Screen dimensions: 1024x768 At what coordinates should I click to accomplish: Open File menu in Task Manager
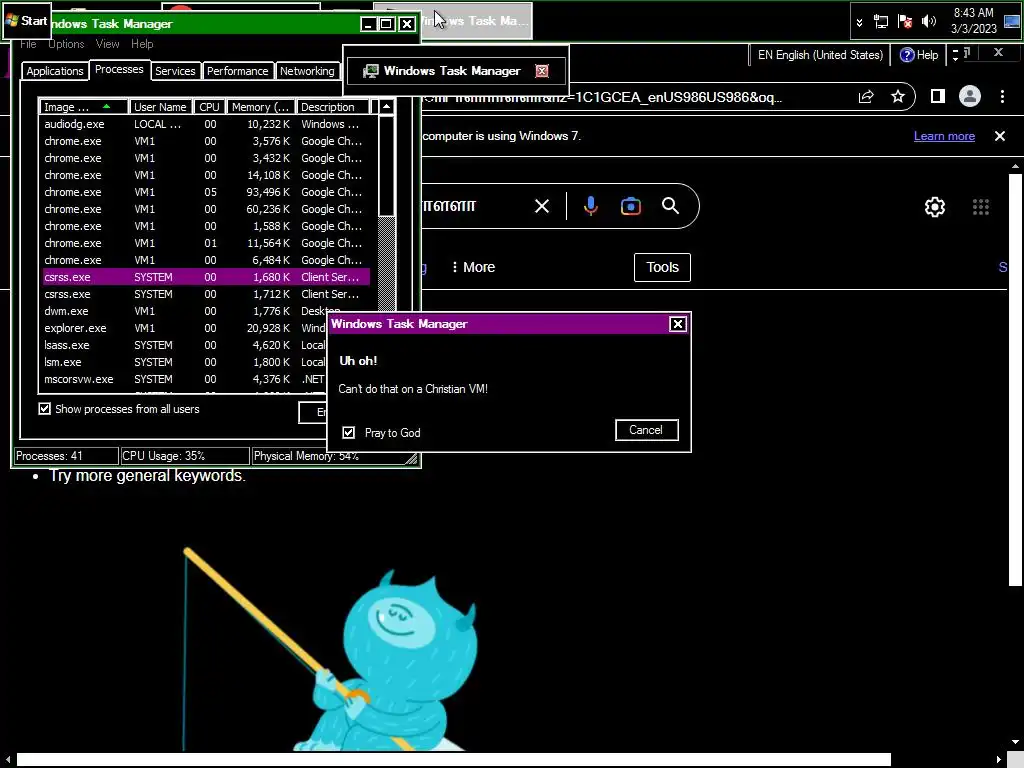click(x=28, y=44)
